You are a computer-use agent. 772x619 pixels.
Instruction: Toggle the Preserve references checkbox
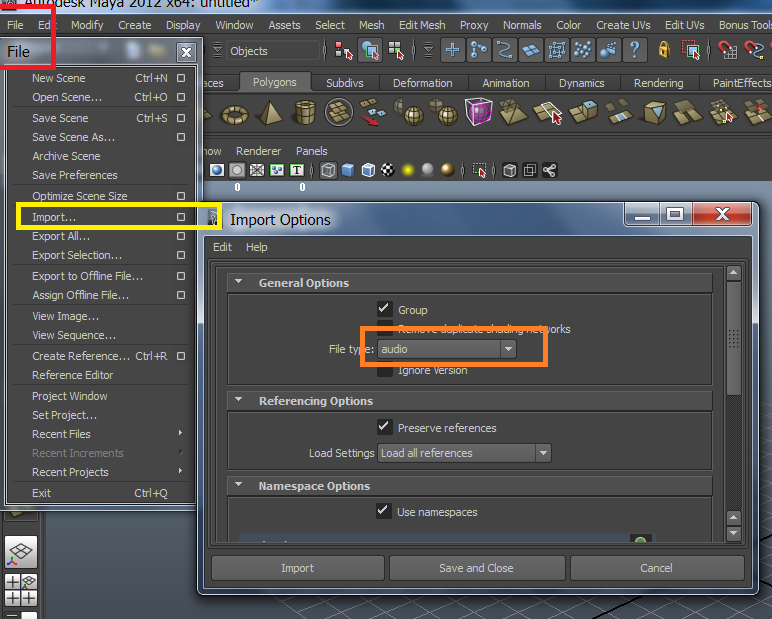(385, 427)
